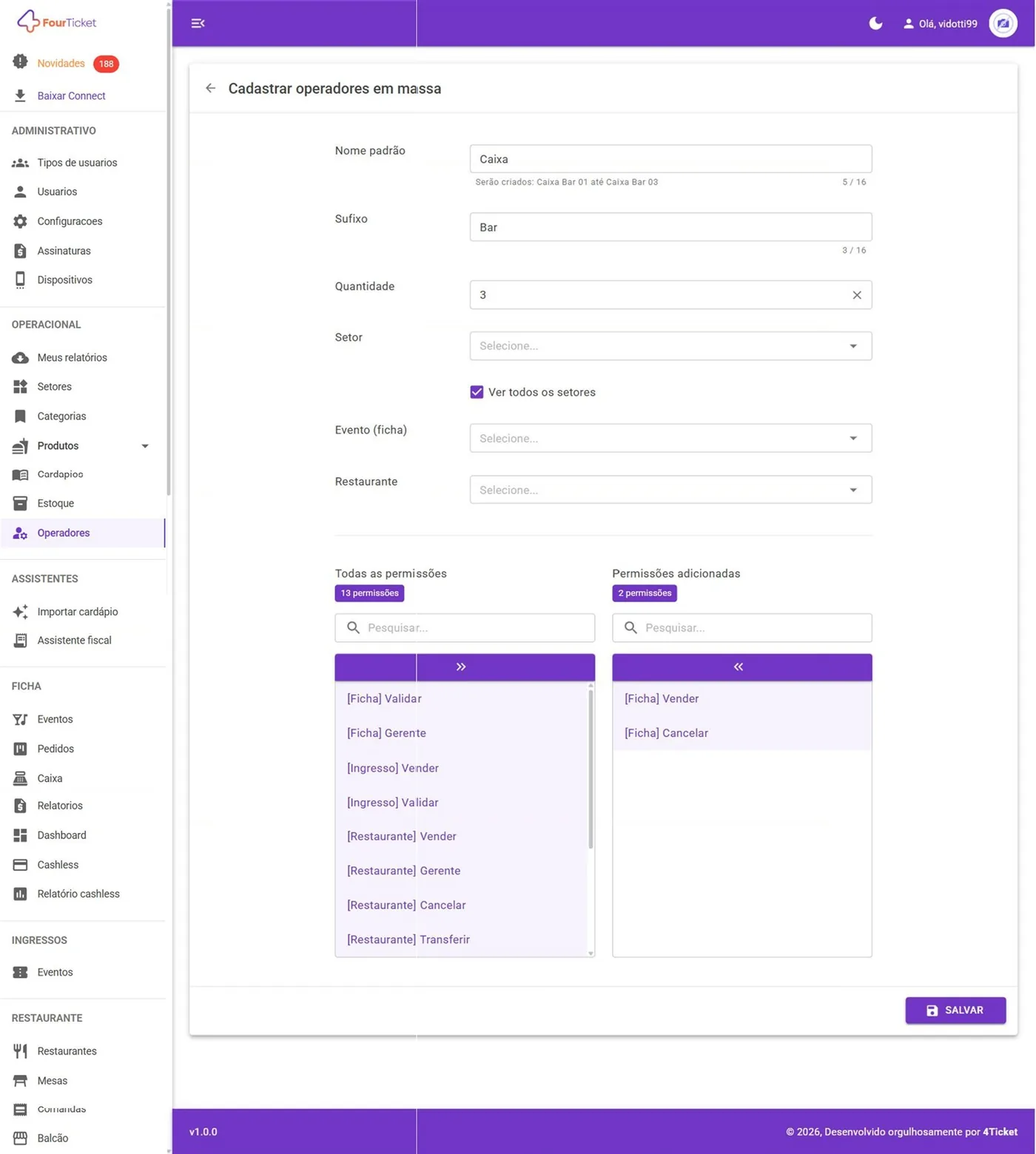This screenshot has width=1036, height=1154.
Task: Clear the Quantidade field with the X
Action: 857,295
